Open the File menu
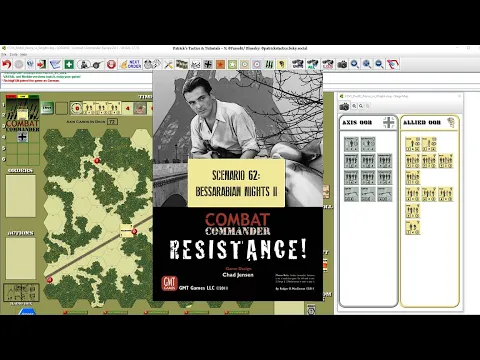 point(4,54)
